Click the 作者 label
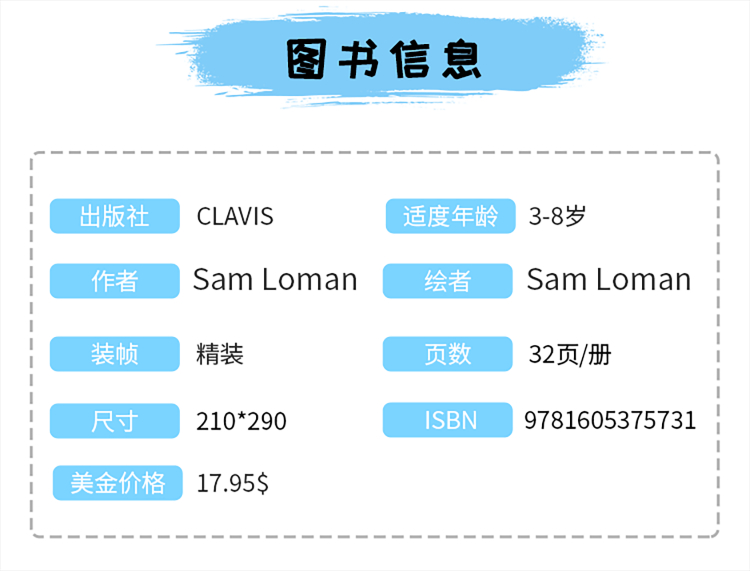 click(x=115, y=281)
